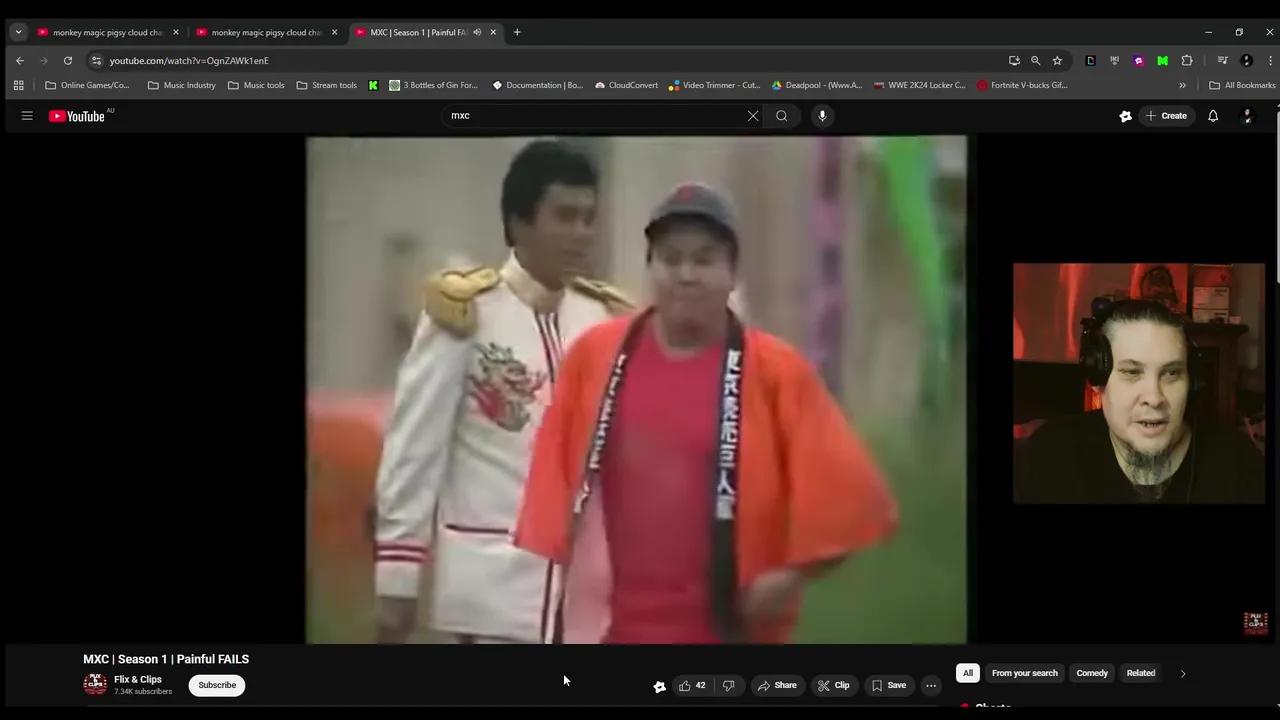Open the Documentation bookmark
1280x720 pixels.
(x=538, y=85)
